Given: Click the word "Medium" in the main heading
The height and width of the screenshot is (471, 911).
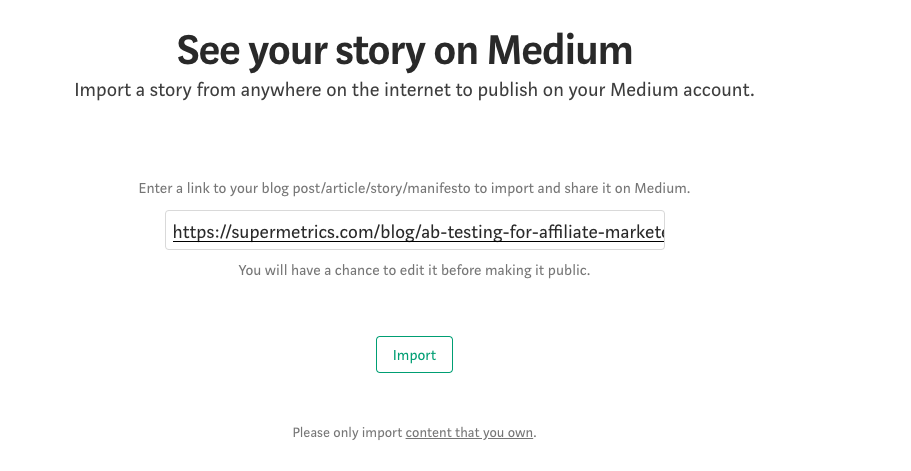Looking at the screenshot, I should click(x=559, y=50).
